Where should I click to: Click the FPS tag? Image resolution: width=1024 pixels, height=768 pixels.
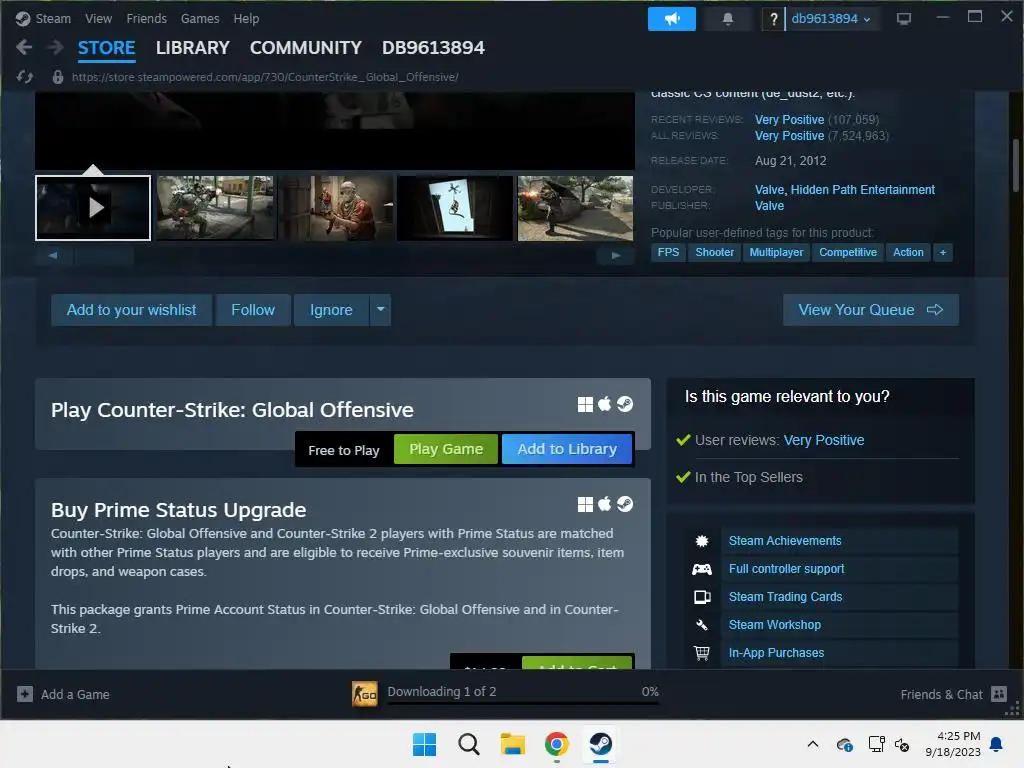click(668, 253)
